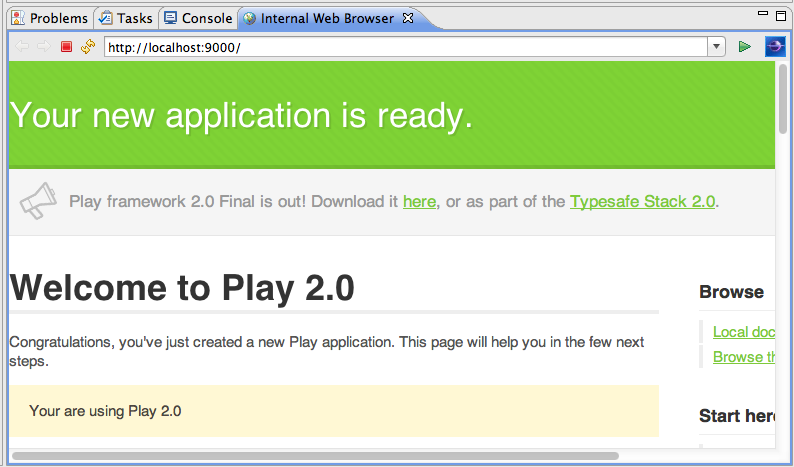Click the browser back arrow icon
794x467 pixels.
[x=22, y=47]
